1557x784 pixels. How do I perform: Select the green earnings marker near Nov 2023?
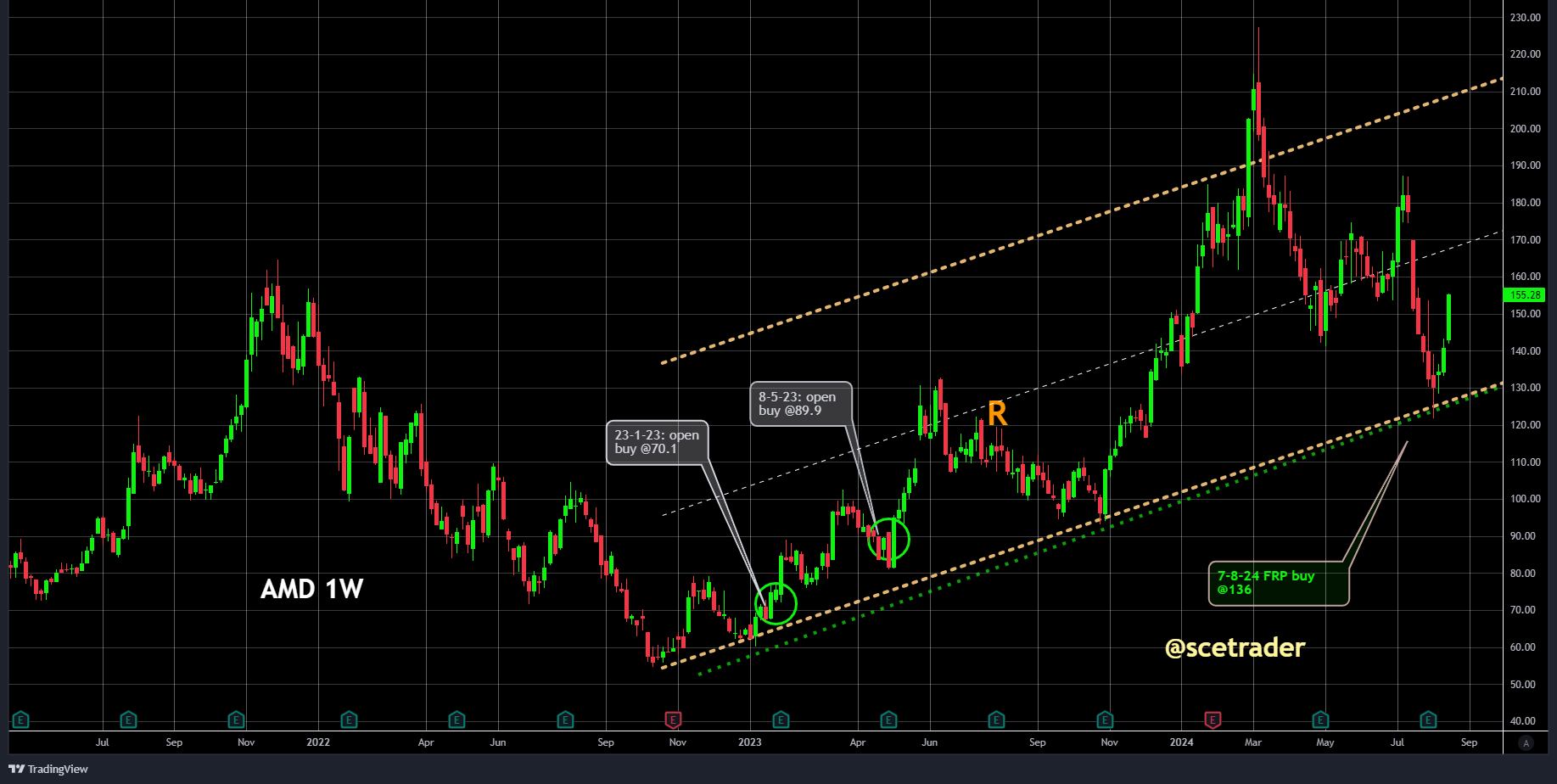click(x=1105, y=720)
